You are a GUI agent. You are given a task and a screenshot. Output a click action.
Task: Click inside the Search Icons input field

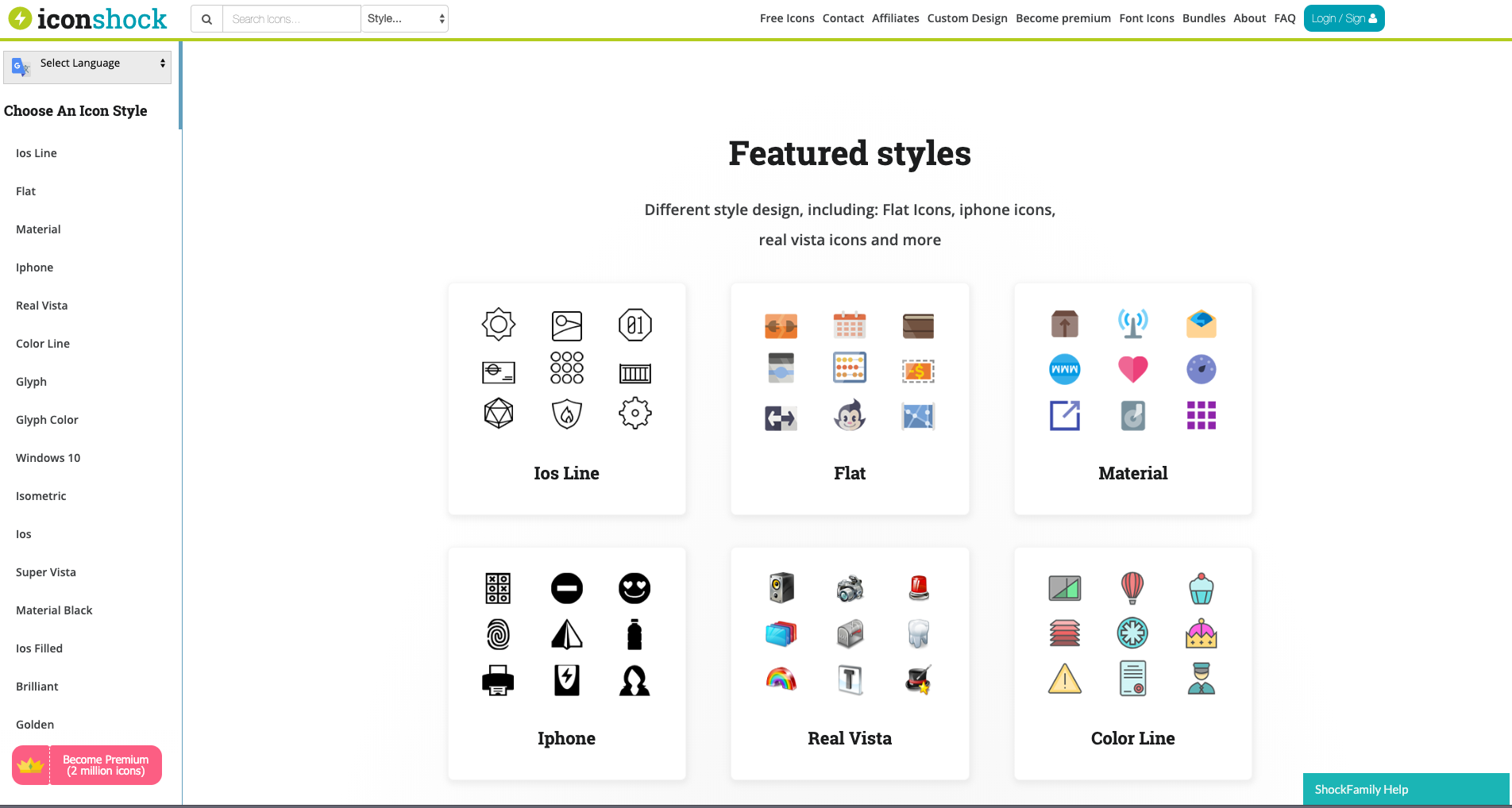tap(291, 18)
